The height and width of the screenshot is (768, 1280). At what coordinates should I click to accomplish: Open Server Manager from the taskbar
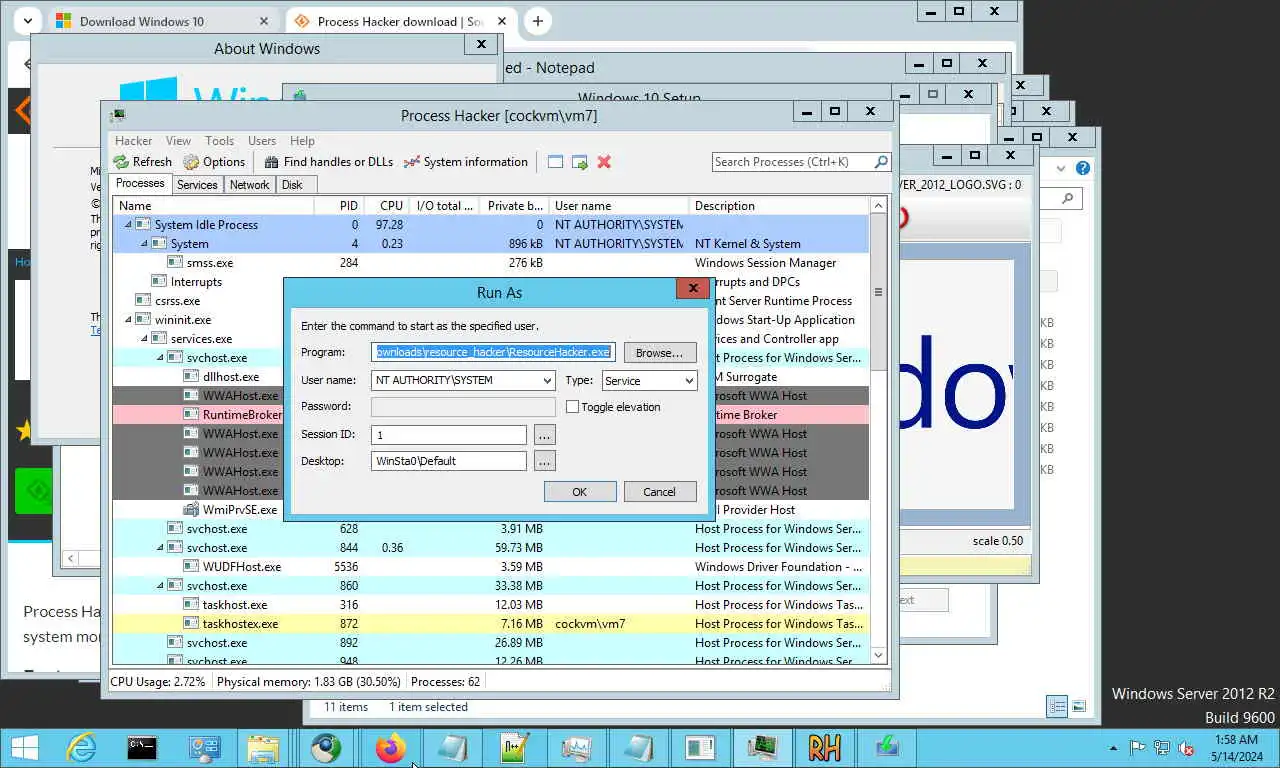204,748
